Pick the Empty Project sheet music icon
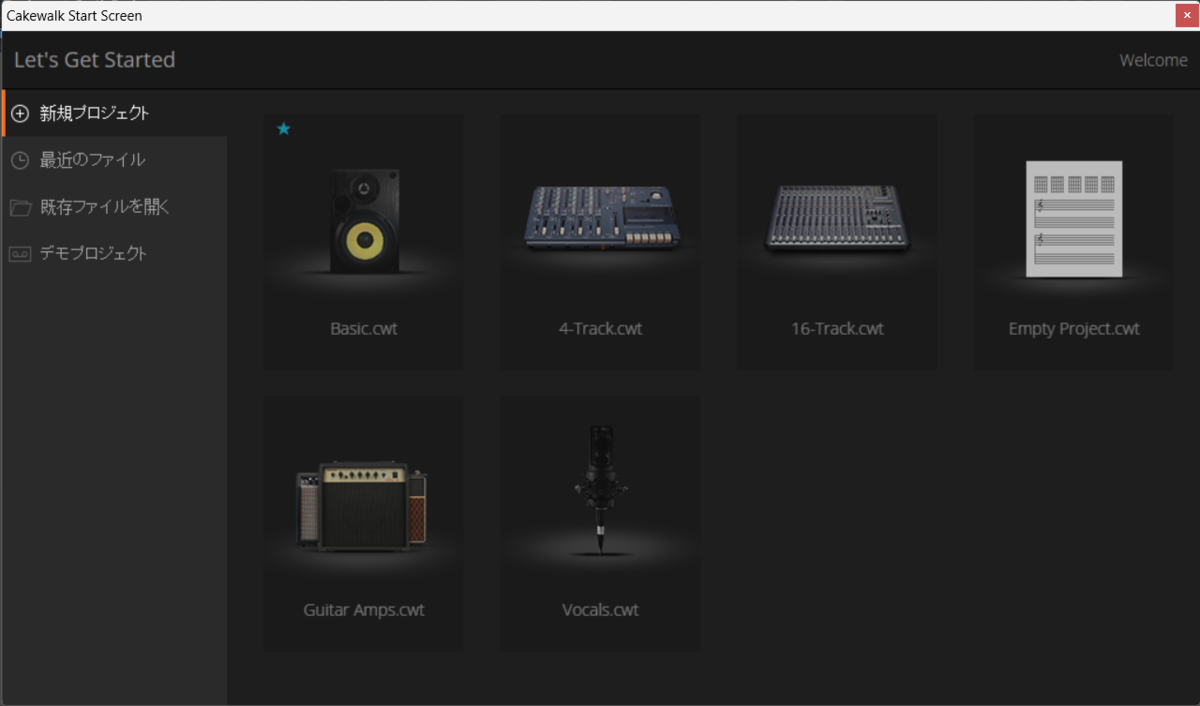The width and height of the screenshot is (1200, 706). (1074, 219)
